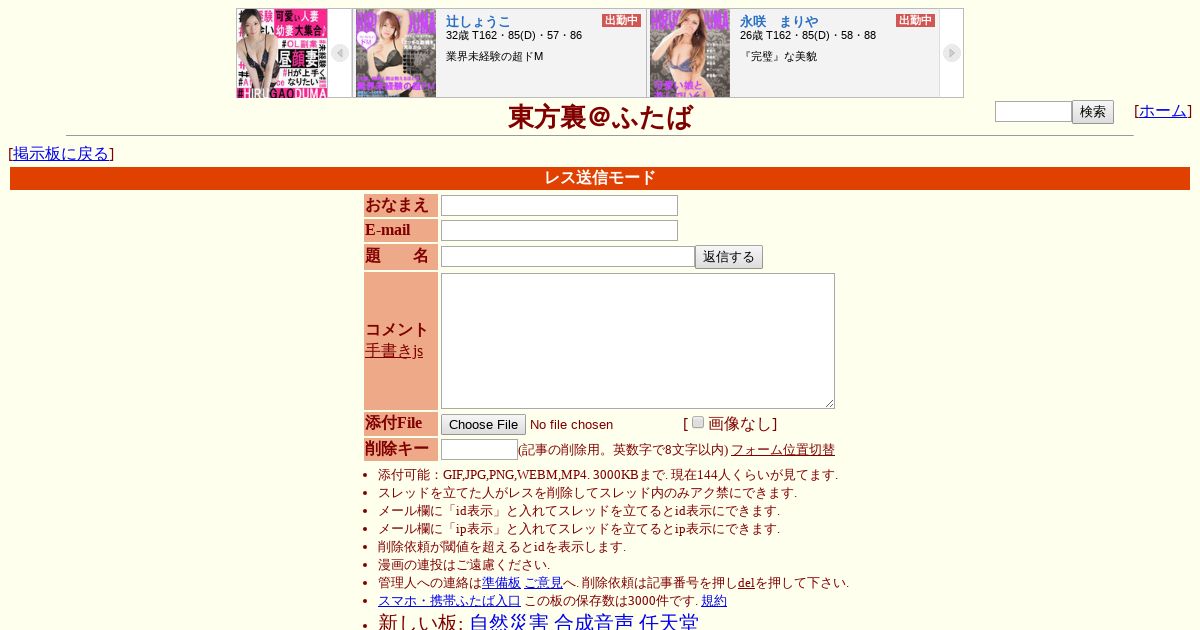Image resolution: width=1200 pixels, height=630 pixels.
Task: Click the 東方裏＠ふたば title
Action: click(x=600, y=117)
